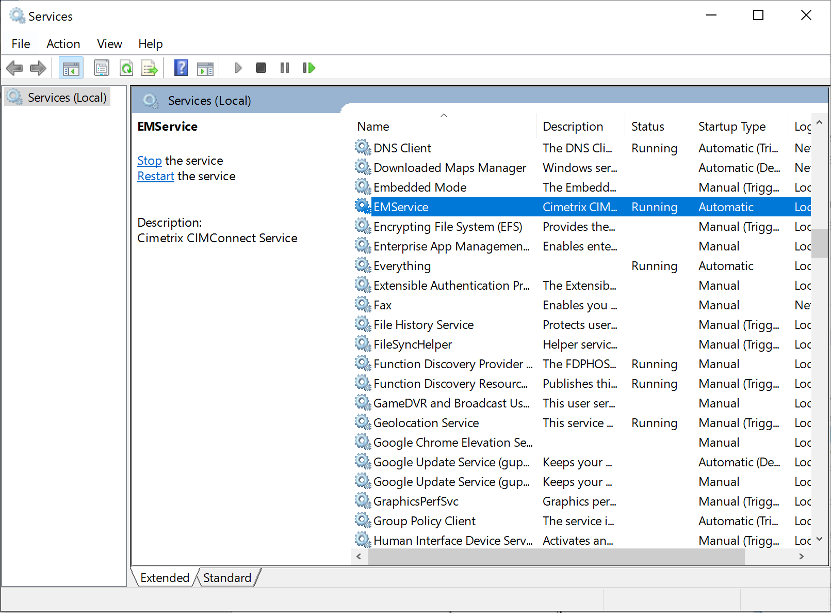Click the Pause Service toolbar button
Viewport: 832px width, 614px height.
click(285, 68)
